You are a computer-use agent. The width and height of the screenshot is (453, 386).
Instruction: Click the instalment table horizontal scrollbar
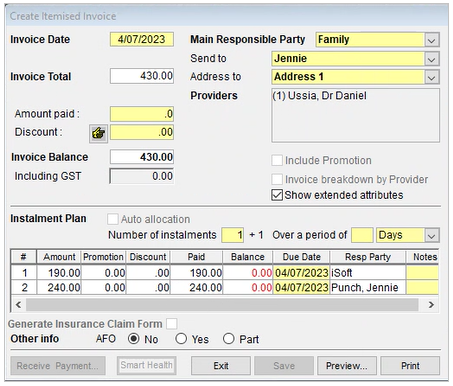pyautogui.click(x=222, y=305)
